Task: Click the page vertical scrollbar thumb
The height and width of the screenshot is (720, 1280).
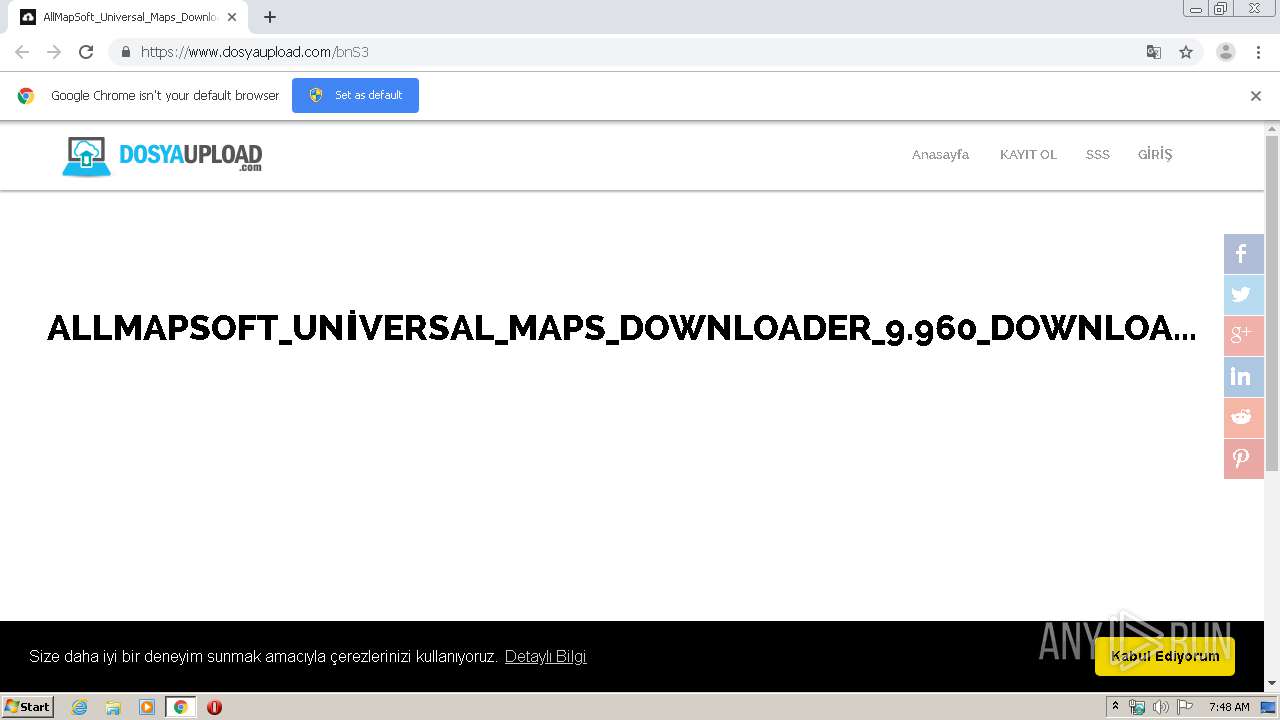Action: click(x=1272, y=303)
